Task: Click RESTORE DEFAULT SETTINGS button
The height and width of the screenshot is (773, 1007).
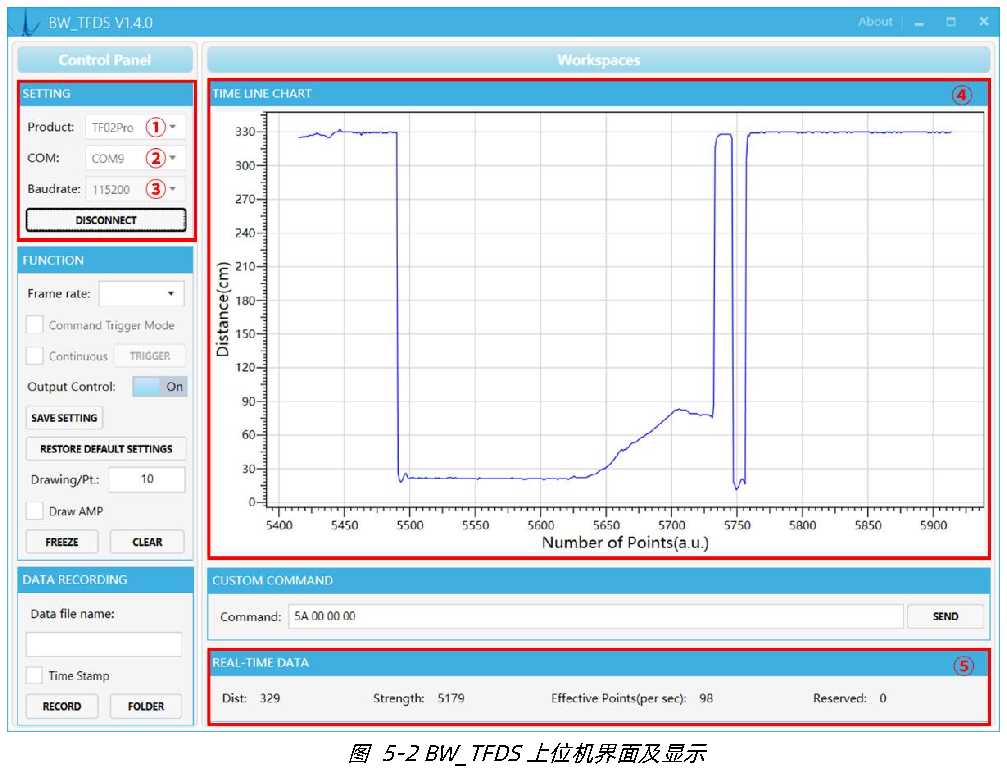Action: pos(106,449)
